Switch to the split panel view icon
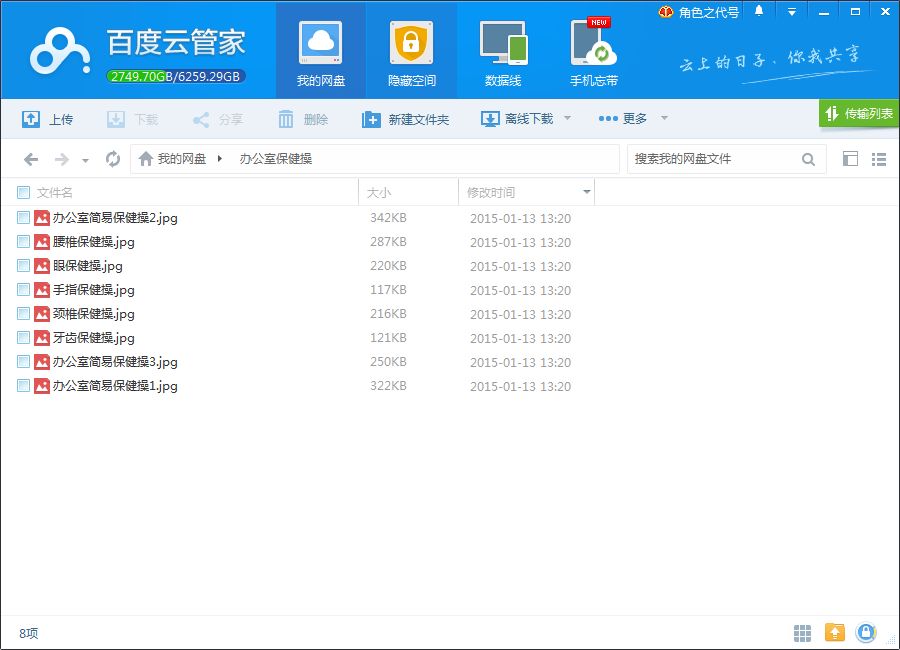 coord(850,159)
